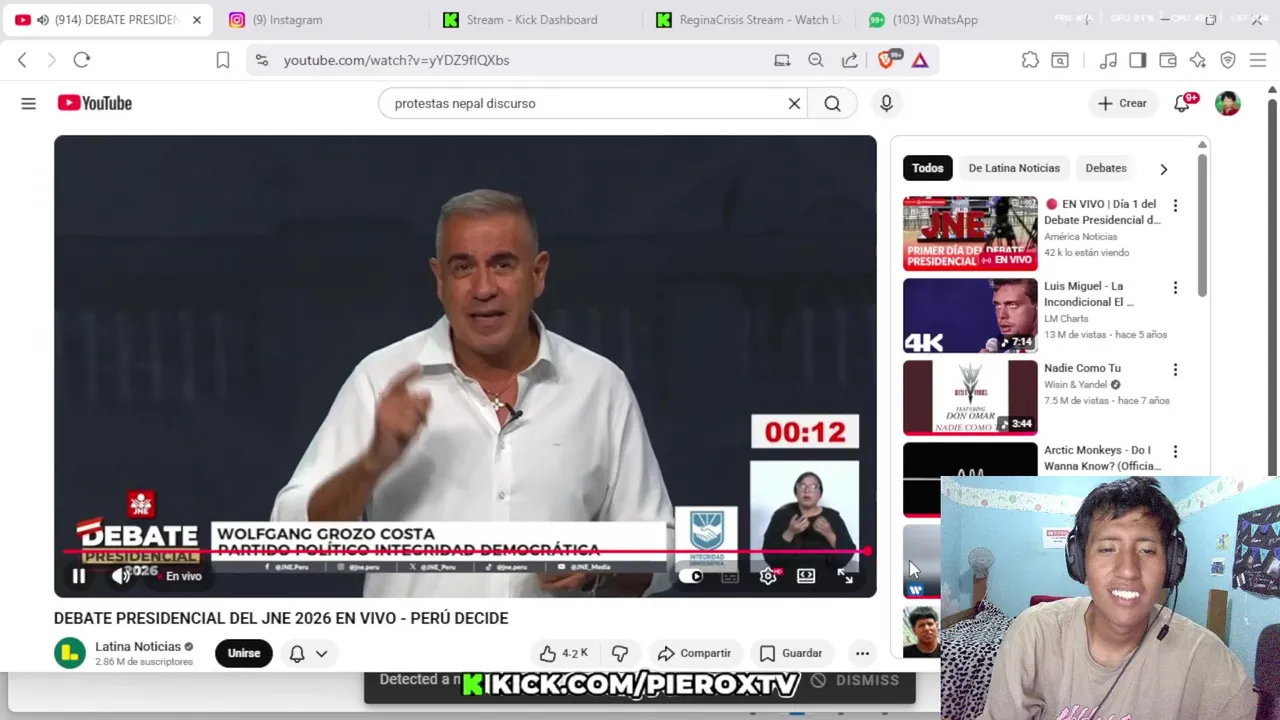Viewport: 1280px width, 720px height.
Task: Reload the current page
Action: (x=82, y=60)
